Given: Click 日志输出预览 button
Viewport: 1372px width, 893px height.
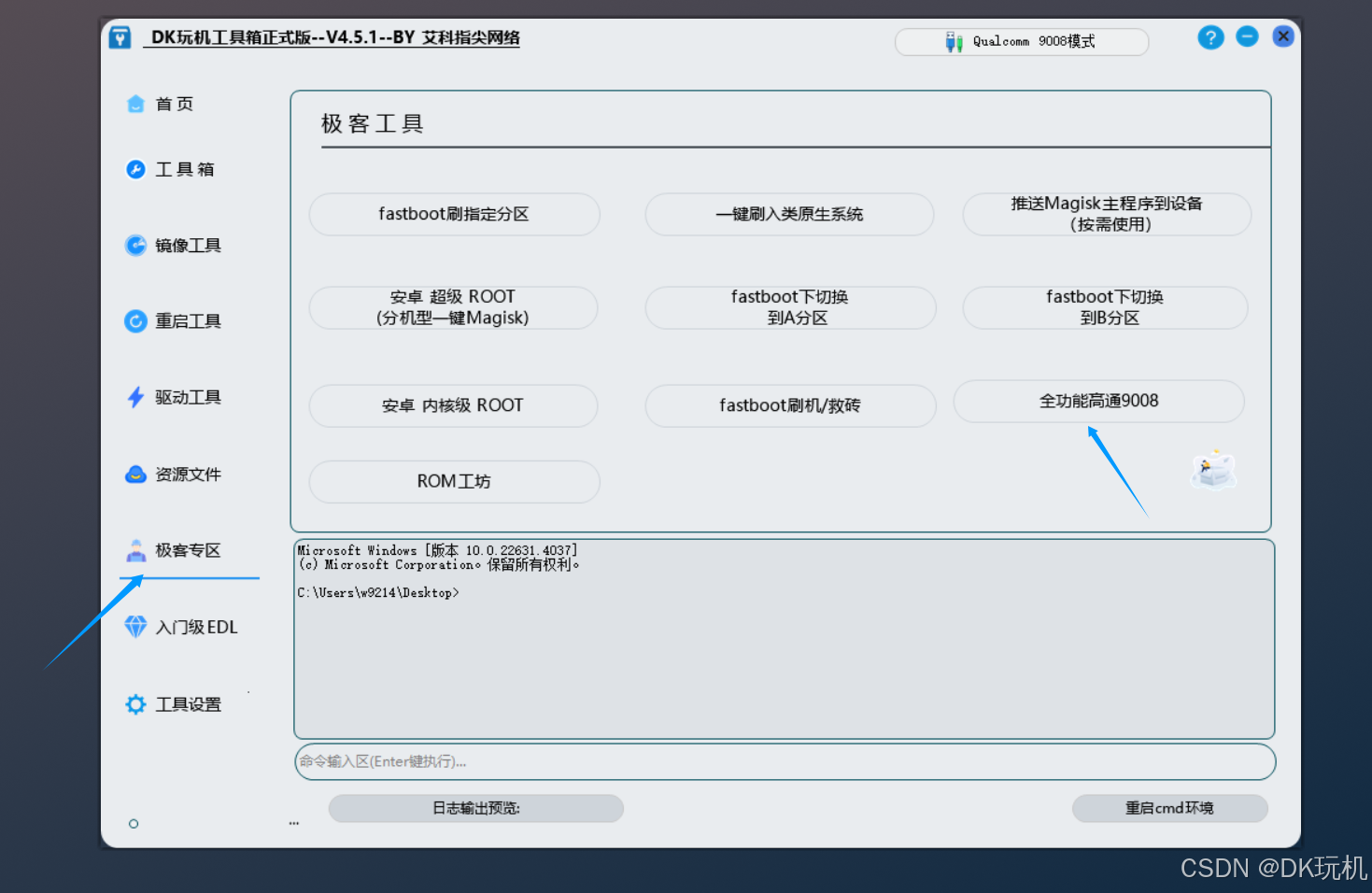Looking at the screenshot, I should tap(476, 808).
